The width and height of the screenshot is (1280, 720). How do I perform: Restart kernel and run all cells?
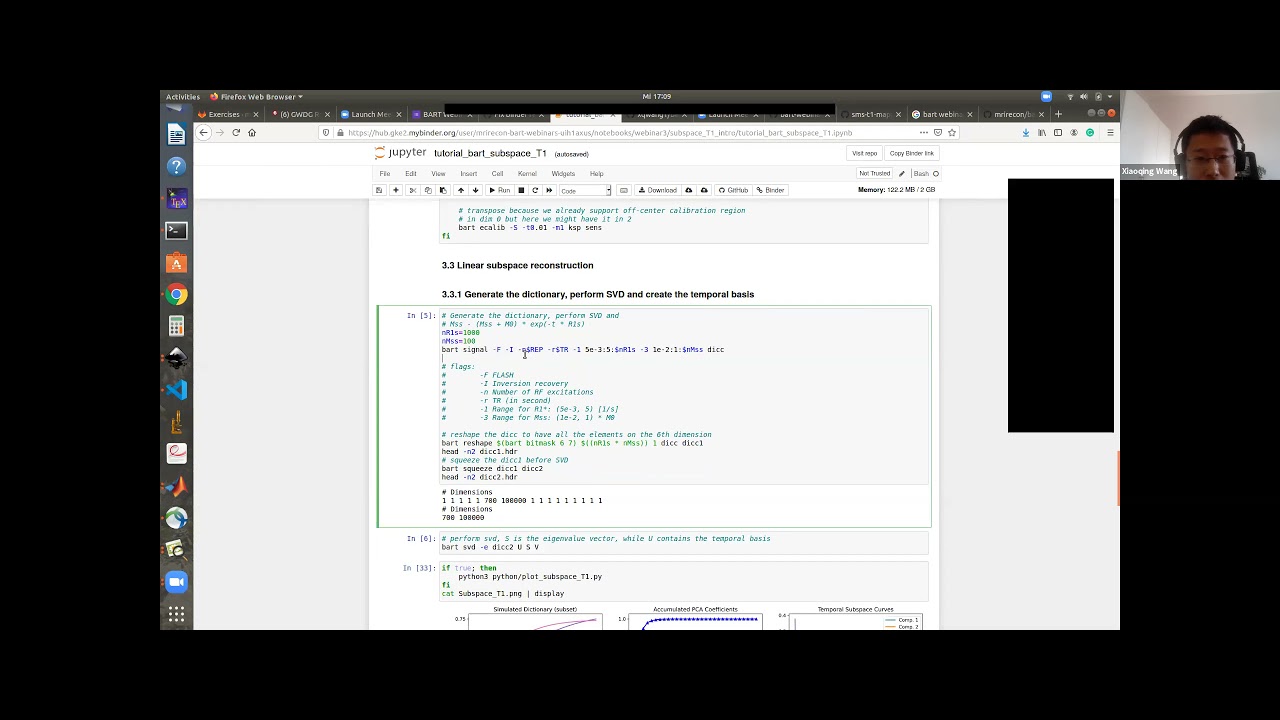[549, 190]
